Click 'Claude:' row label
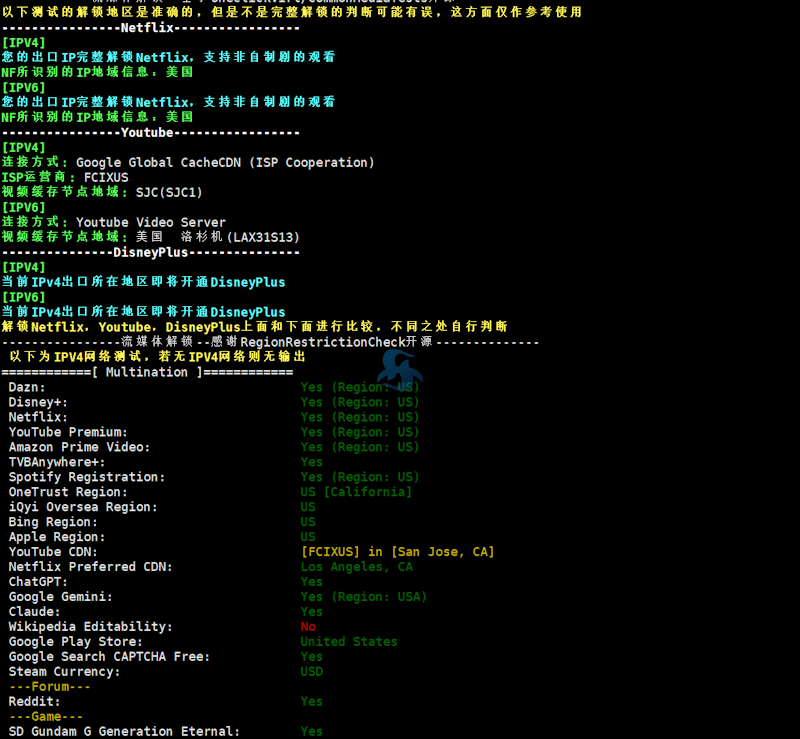 coord(34,611)
